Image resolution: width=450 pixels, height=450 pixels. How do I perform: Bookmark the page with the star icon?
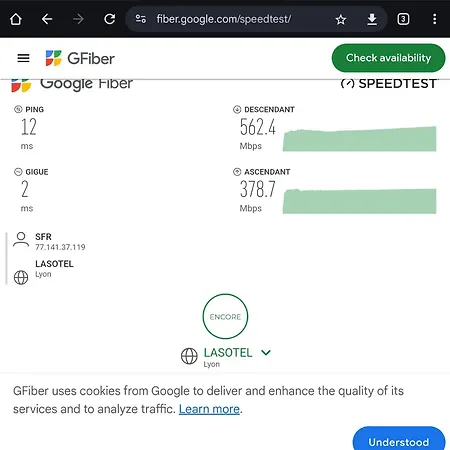coord(341,19)
